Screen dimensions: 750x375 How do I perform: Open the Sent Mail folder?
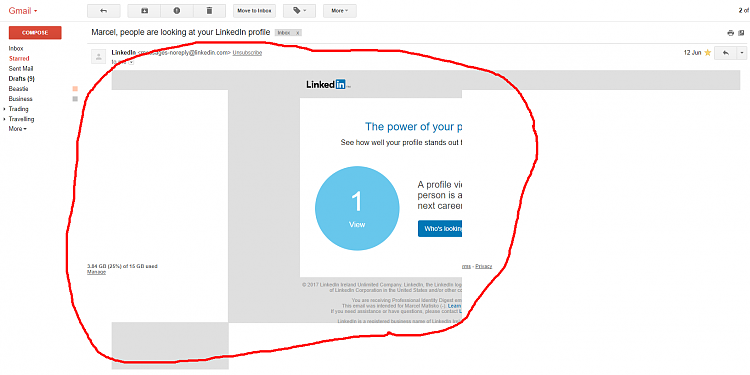[x=21, y=68]
